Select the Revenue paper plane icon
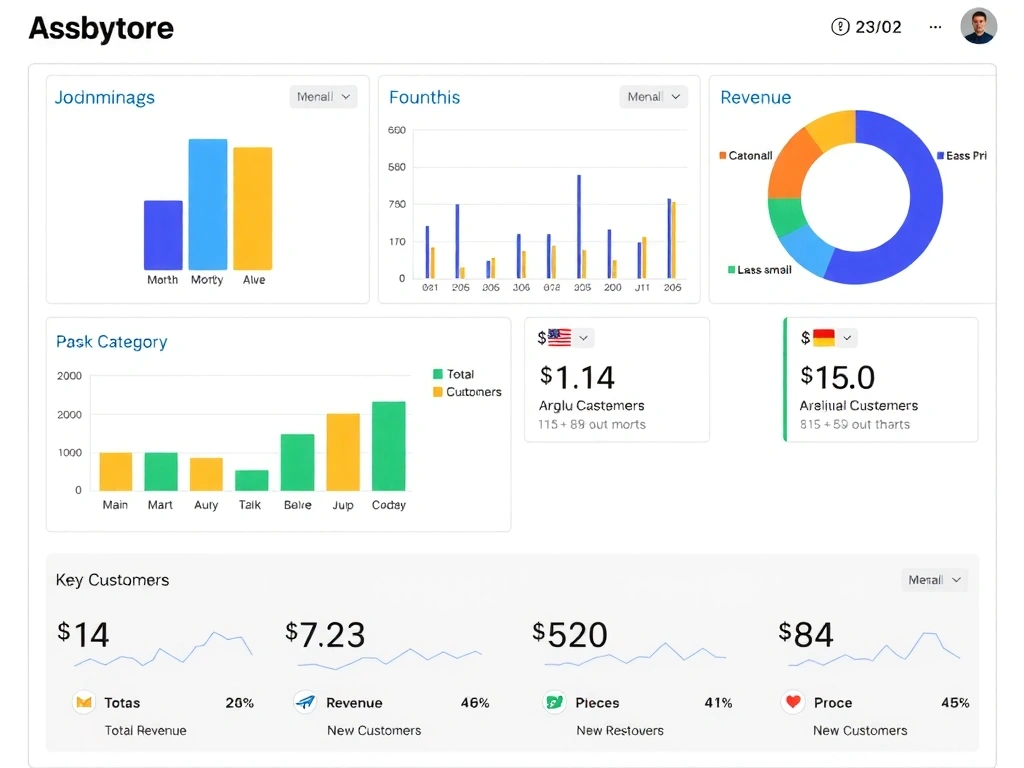Screen dimensions: 1024x768 304,703
